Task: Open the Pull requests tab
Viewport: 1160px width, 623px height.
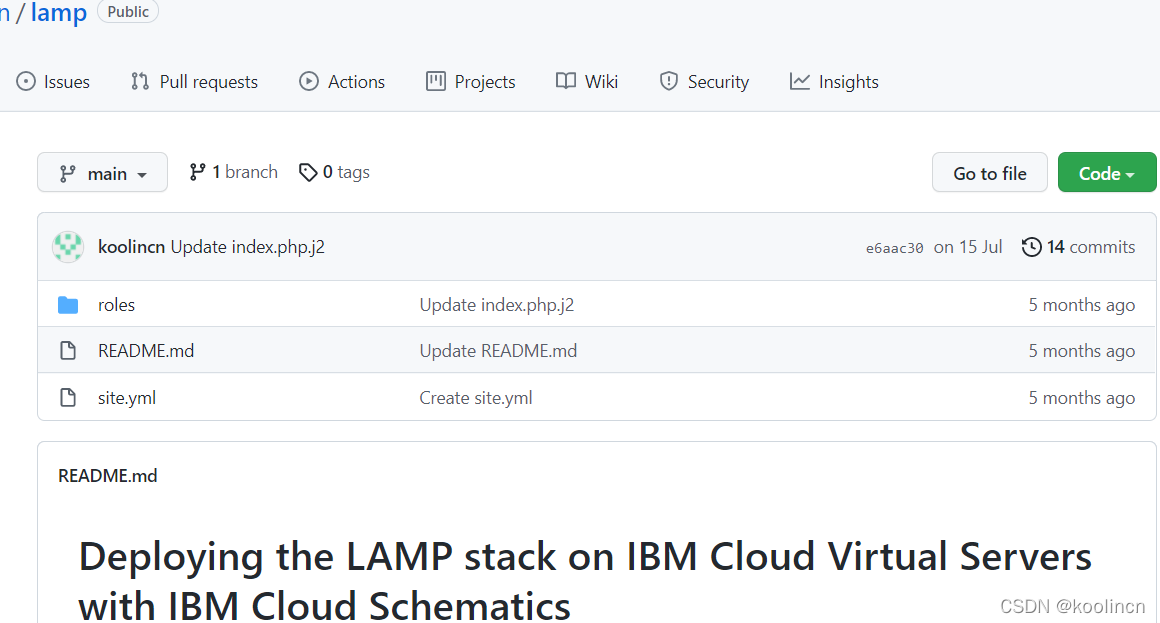Action: [194, 81]
